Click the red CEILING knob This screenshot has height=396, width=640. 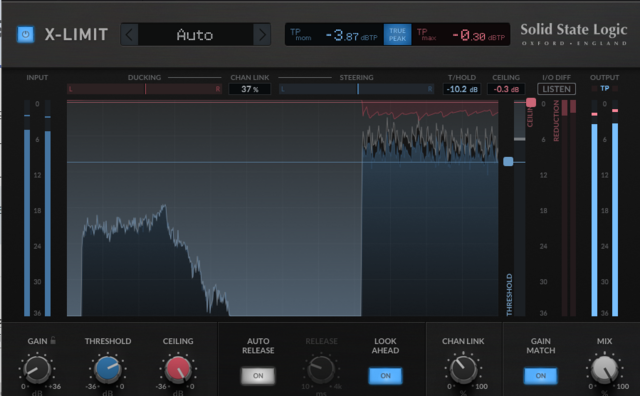tap(178, 369)
